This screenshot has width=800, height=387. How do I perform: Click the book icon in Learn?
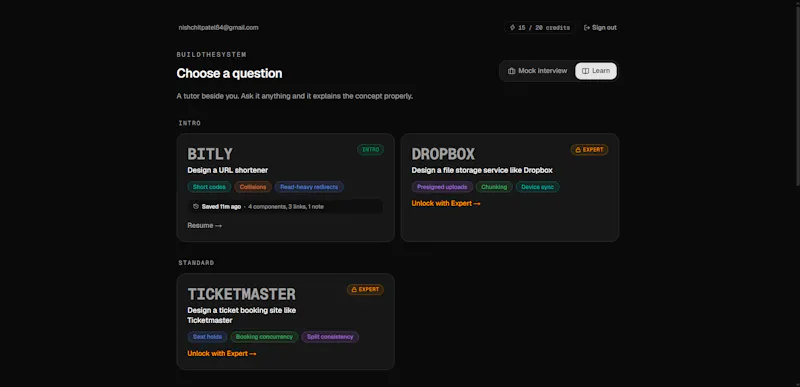click(585, 71)
